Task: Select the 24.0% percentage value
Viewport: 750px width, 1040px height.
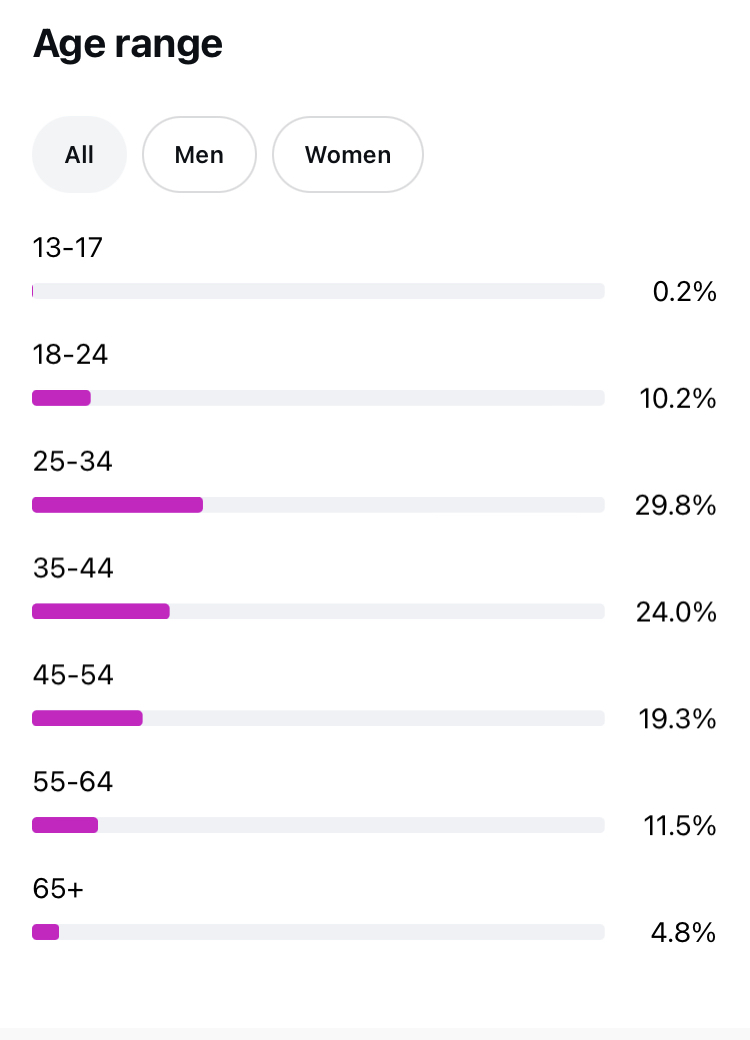Action: (x=676, y=612)
